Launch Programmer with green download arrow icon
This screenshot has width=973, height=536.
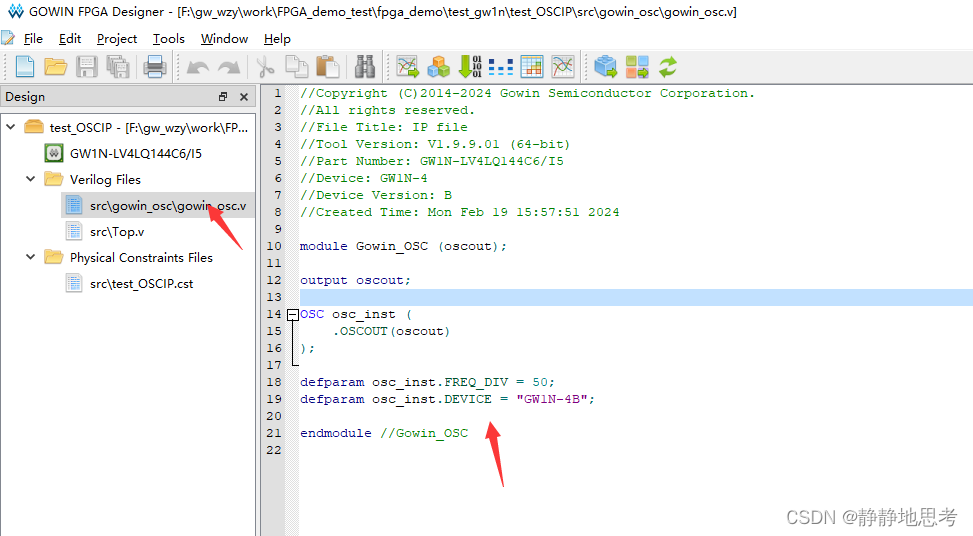[470, 66]
